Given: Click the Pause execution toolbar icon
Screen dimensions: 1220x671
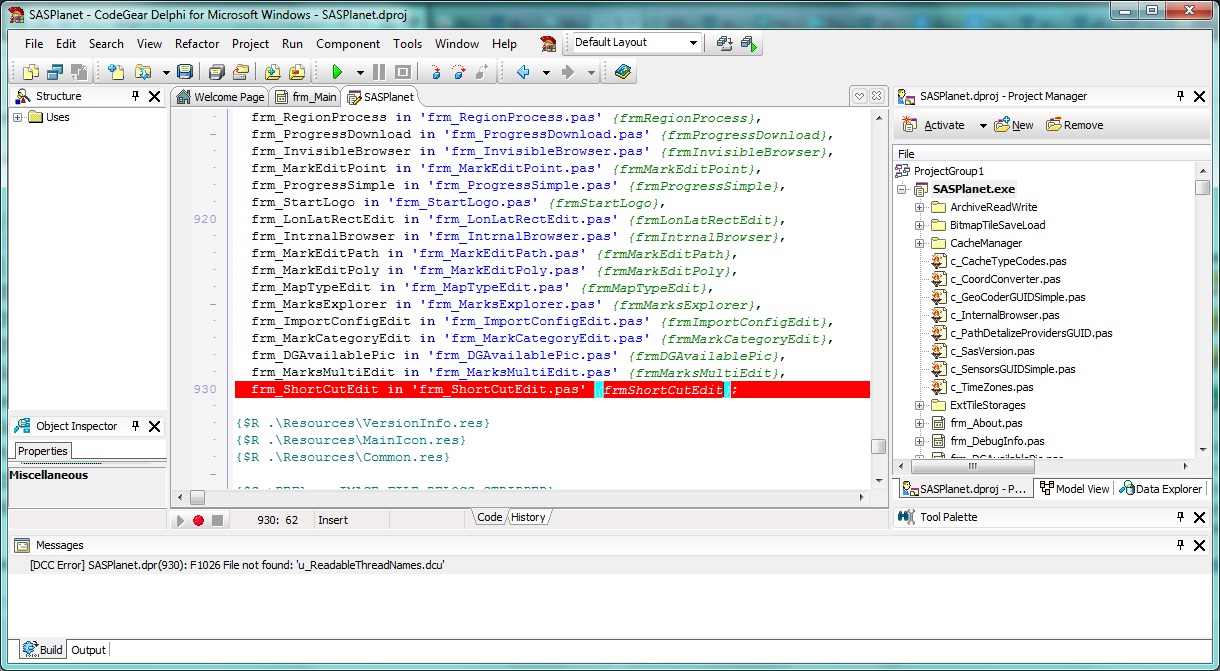Looking at the screenshot, I should (x=379, y=72).
